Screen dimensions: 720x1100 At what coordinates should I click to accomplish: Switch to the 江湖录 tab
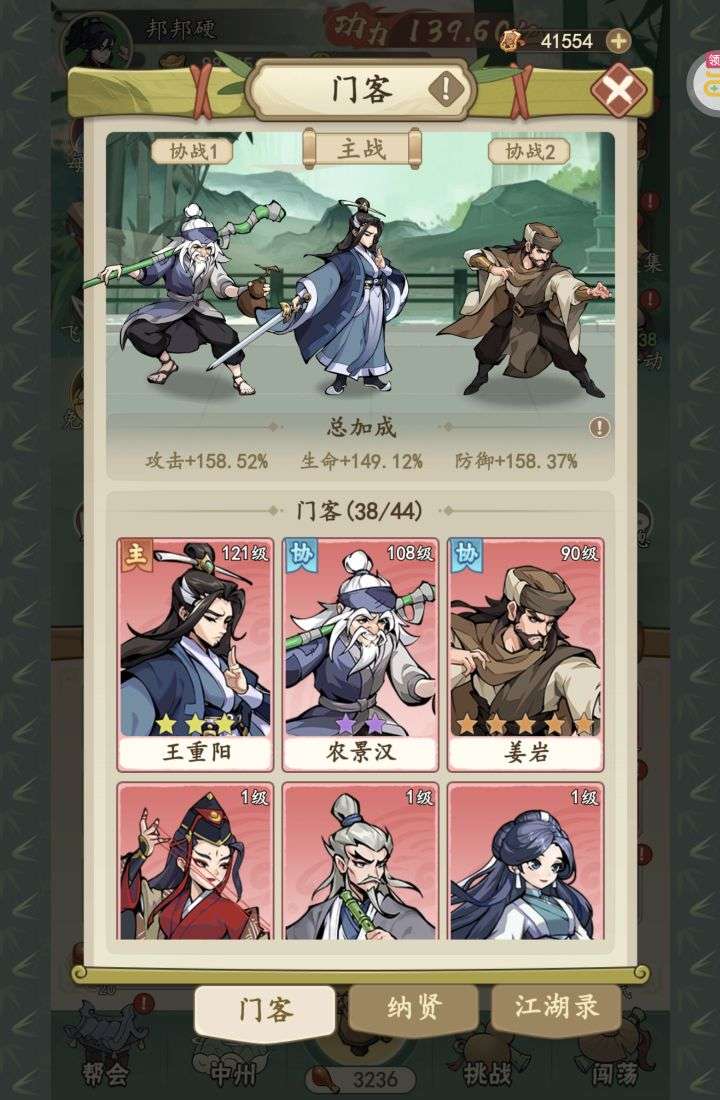(x=556, y=1007)
